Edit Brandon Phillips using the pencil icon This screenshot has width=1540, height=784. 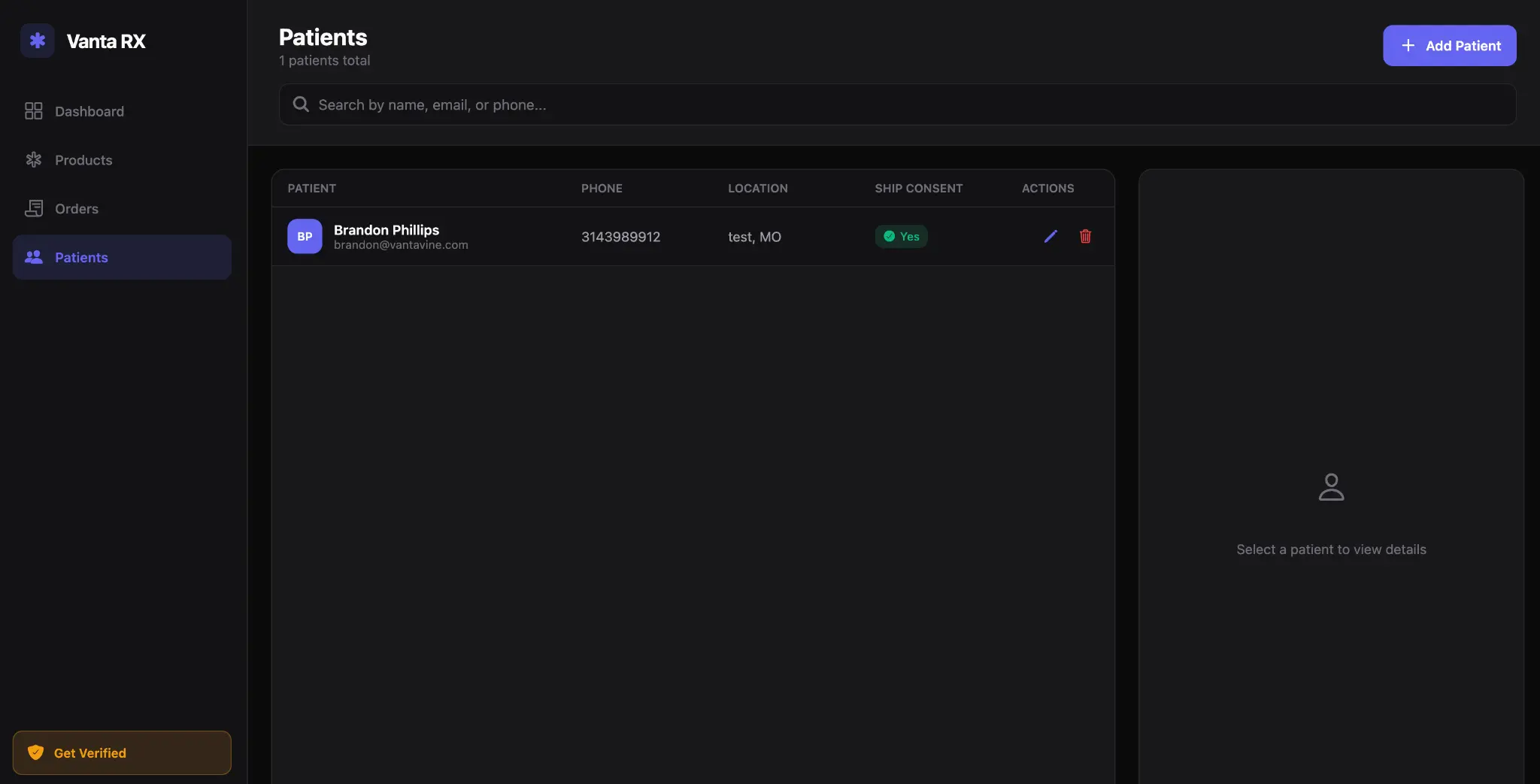[1050, 236]
